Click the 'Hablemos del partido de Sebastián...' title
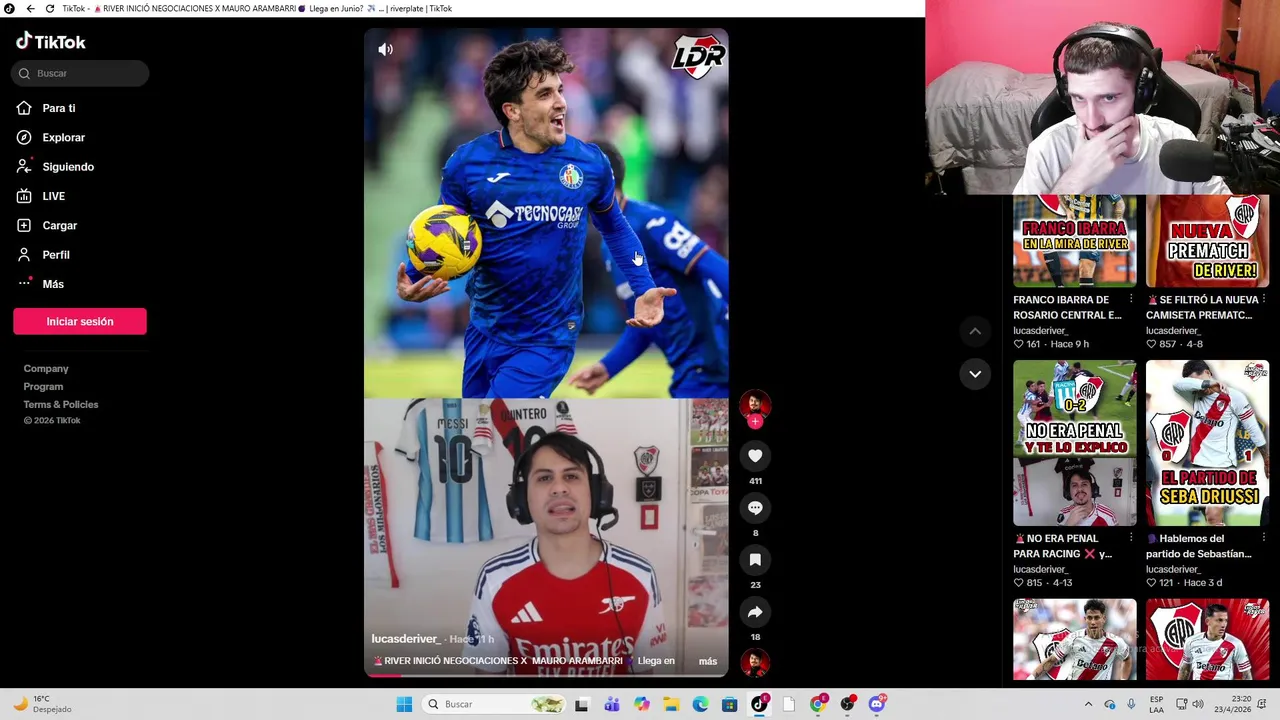The height and width of the screenshot is (720, 1280). click(1200, 546)
